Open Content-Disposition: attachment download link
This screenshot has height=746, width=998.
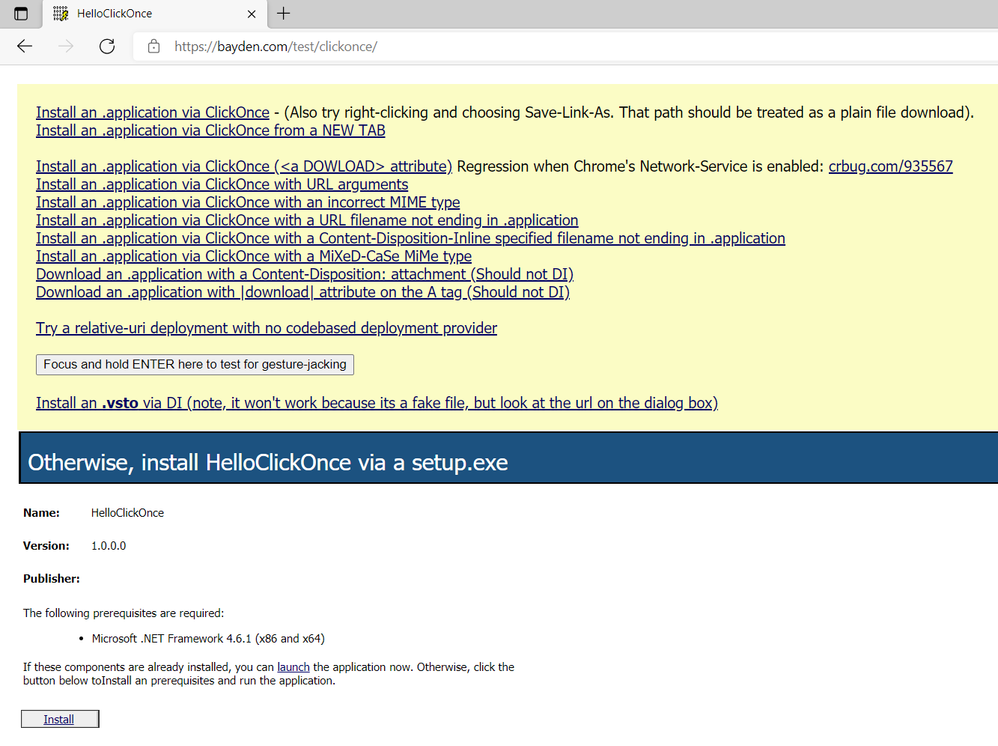tap(305, 274)
